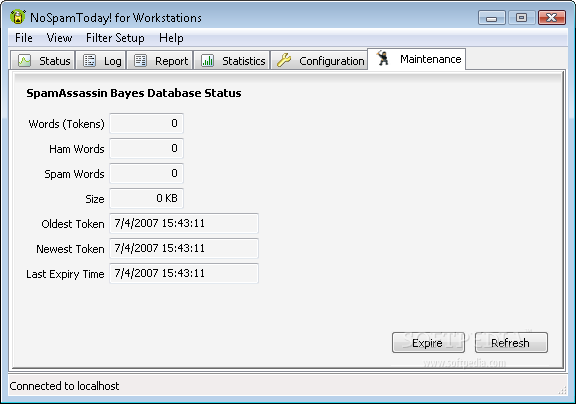Click the SpamAssassin Bayes Database Status heading
Screen dimensions: 576x404
[134, 93]
